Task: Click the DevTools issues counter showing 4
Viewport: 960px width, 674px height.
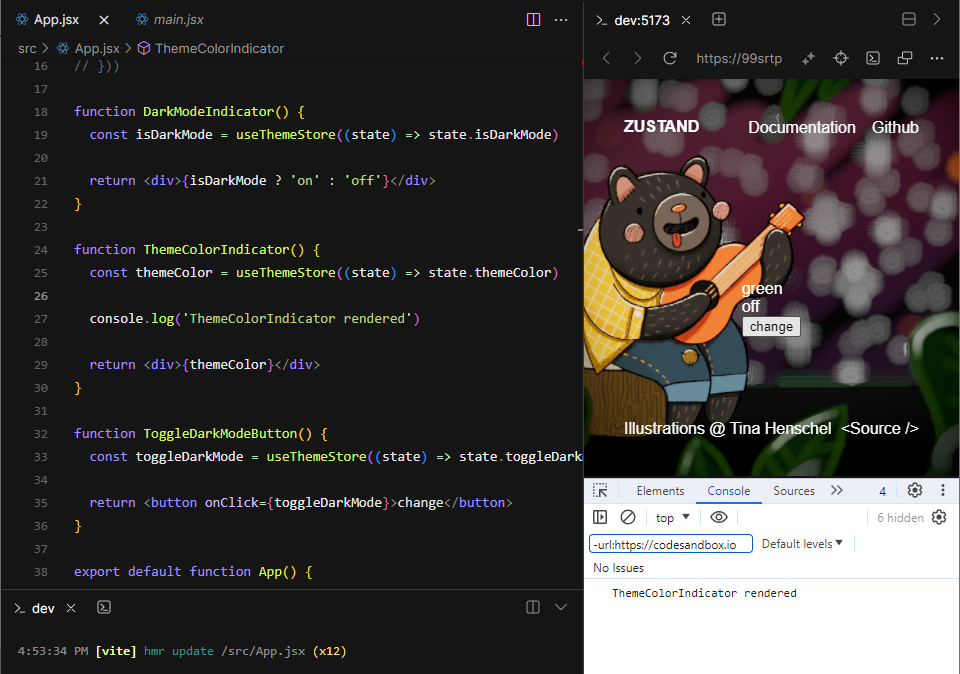Action: pyautogui.click(x=882, y=491)
